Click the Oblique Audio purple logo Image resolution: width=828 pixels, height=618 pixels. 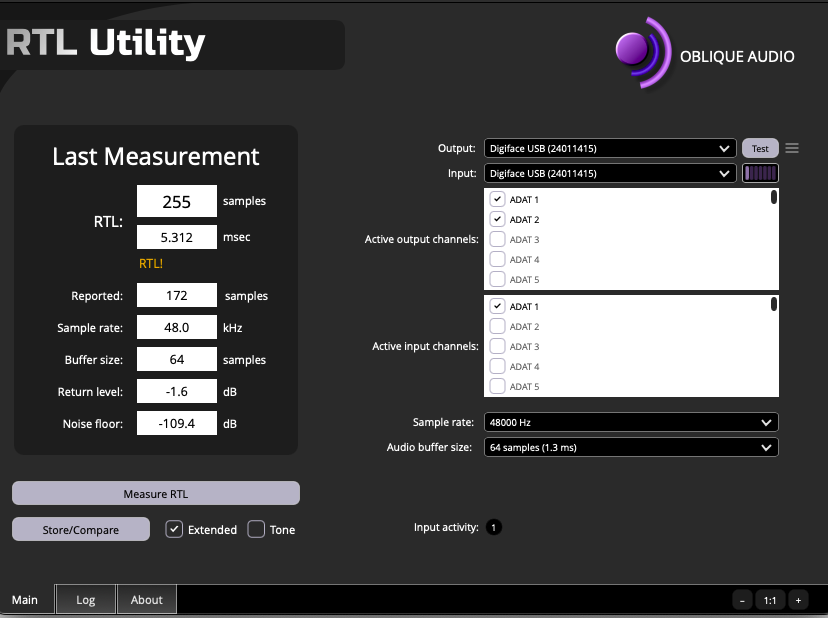tap(644, 53)
